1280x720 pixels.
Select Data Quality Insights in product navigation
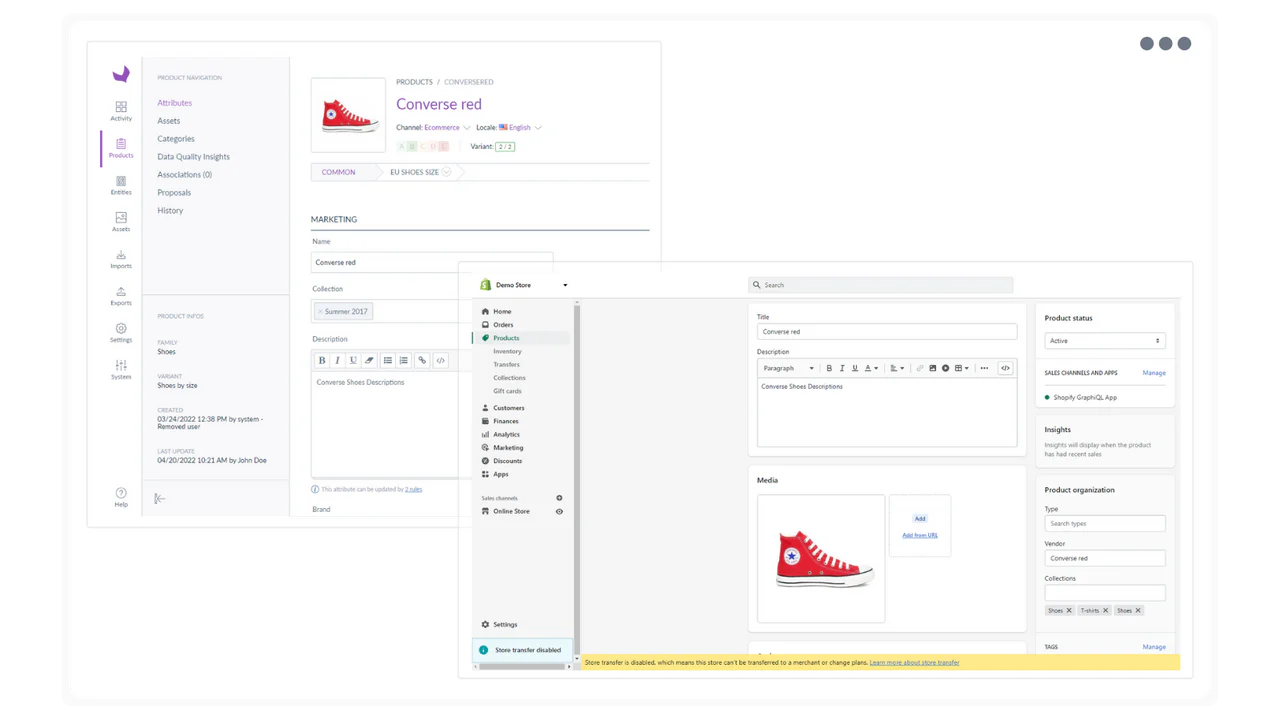point(193,157)
